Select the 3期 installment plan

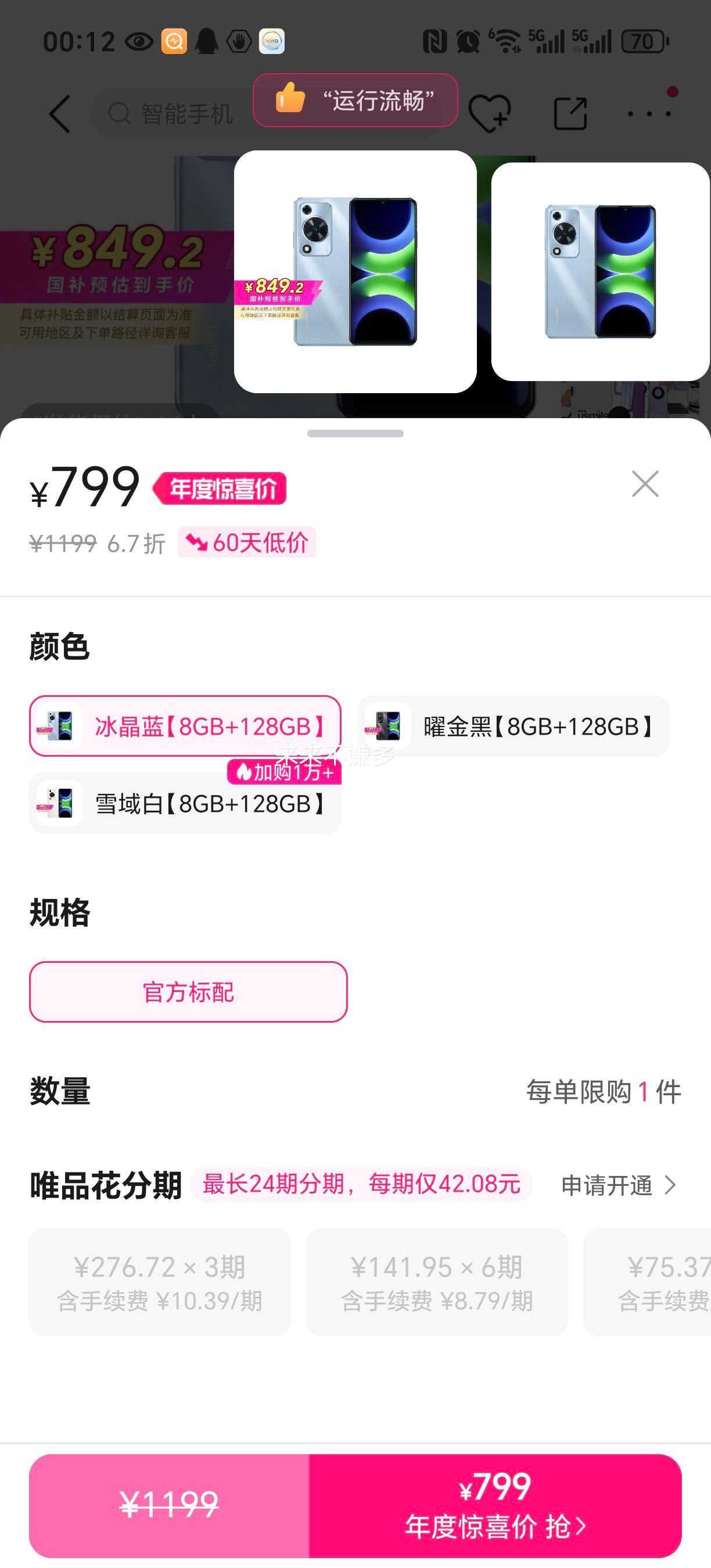tap(160, 1282)
